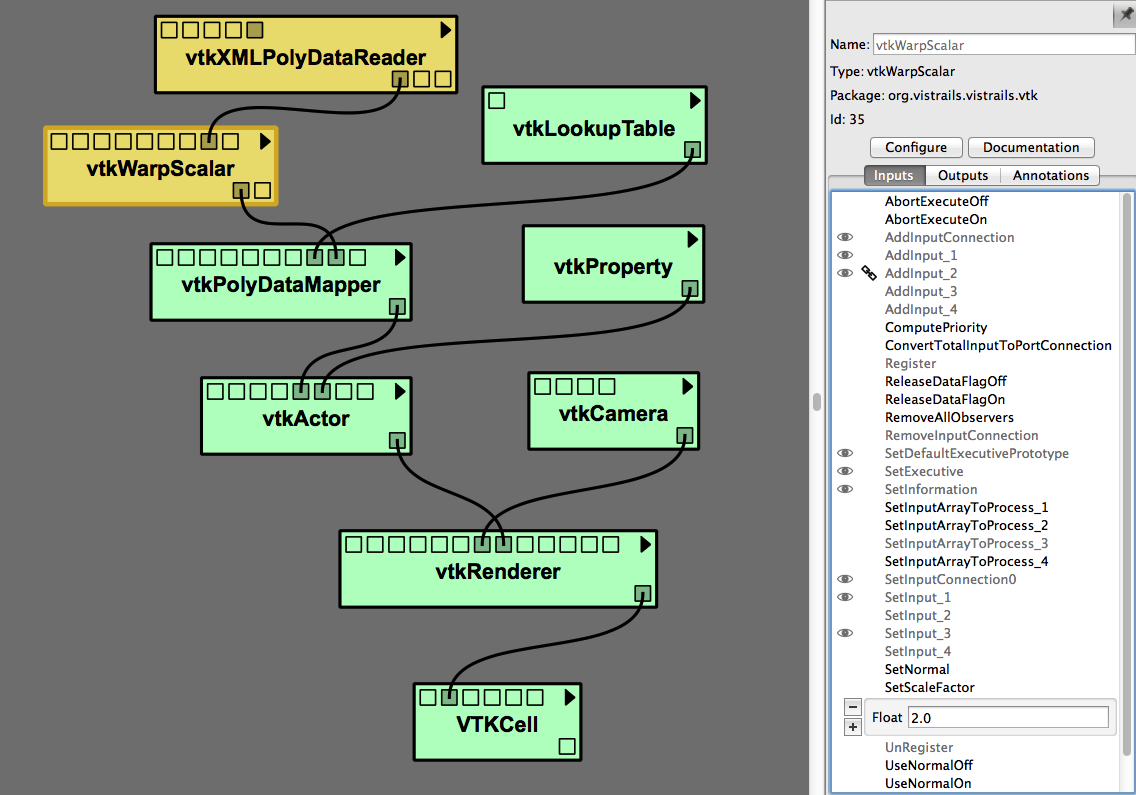The image size is (1136, 795).
Task: Switch to the Annotations tab
Action: [x=1050, y=175]
